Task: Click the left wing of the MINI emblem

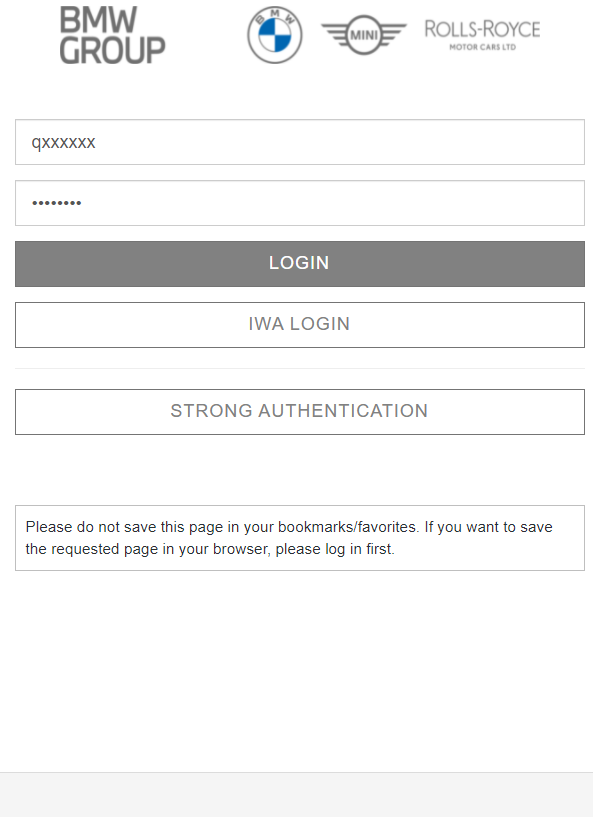Action: tap(334, 33)
